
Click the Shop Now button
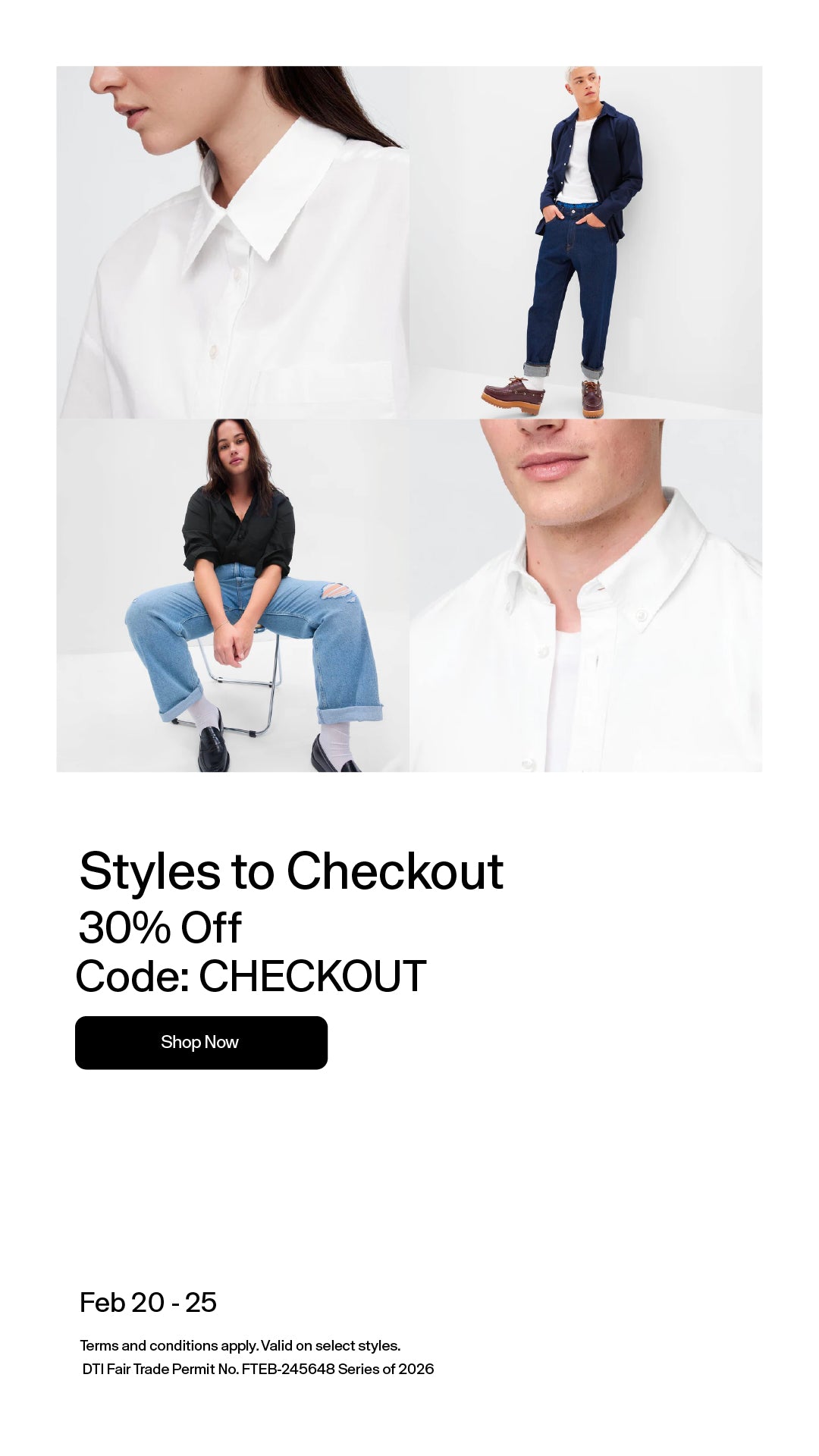(201, 1043)
